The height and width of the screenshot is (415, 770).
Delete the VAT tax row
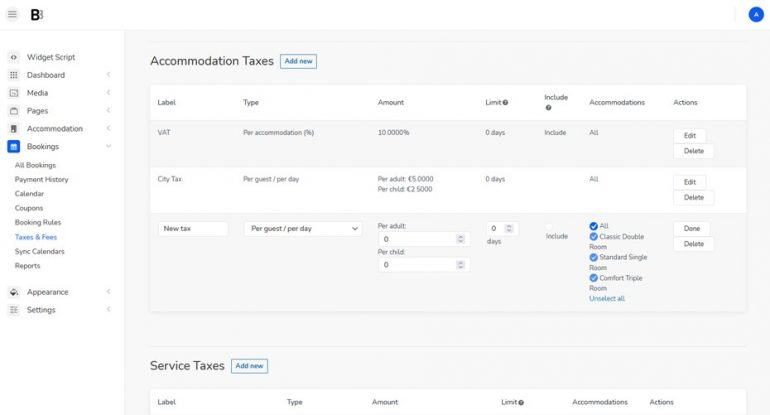coord(693,151)
